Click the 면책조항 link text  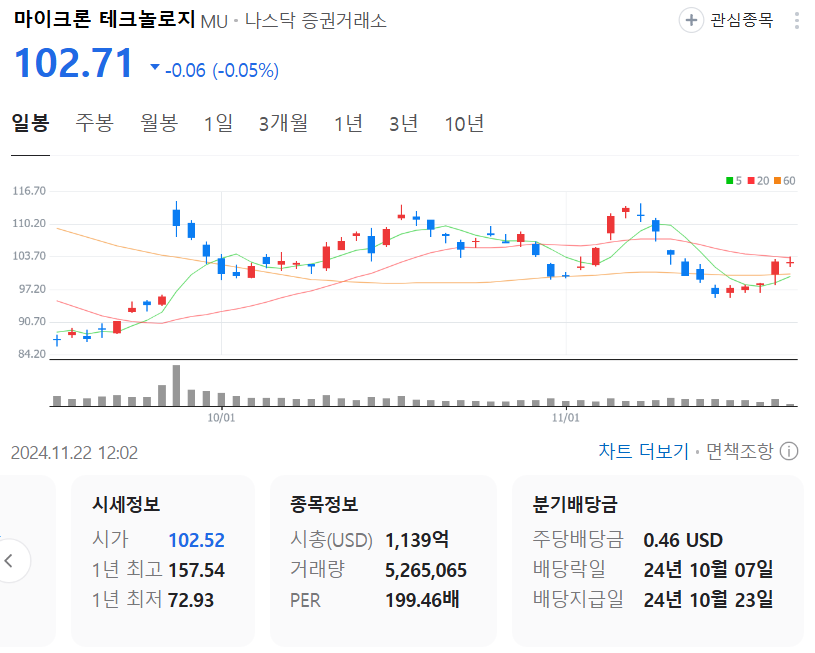click(739, 451)
